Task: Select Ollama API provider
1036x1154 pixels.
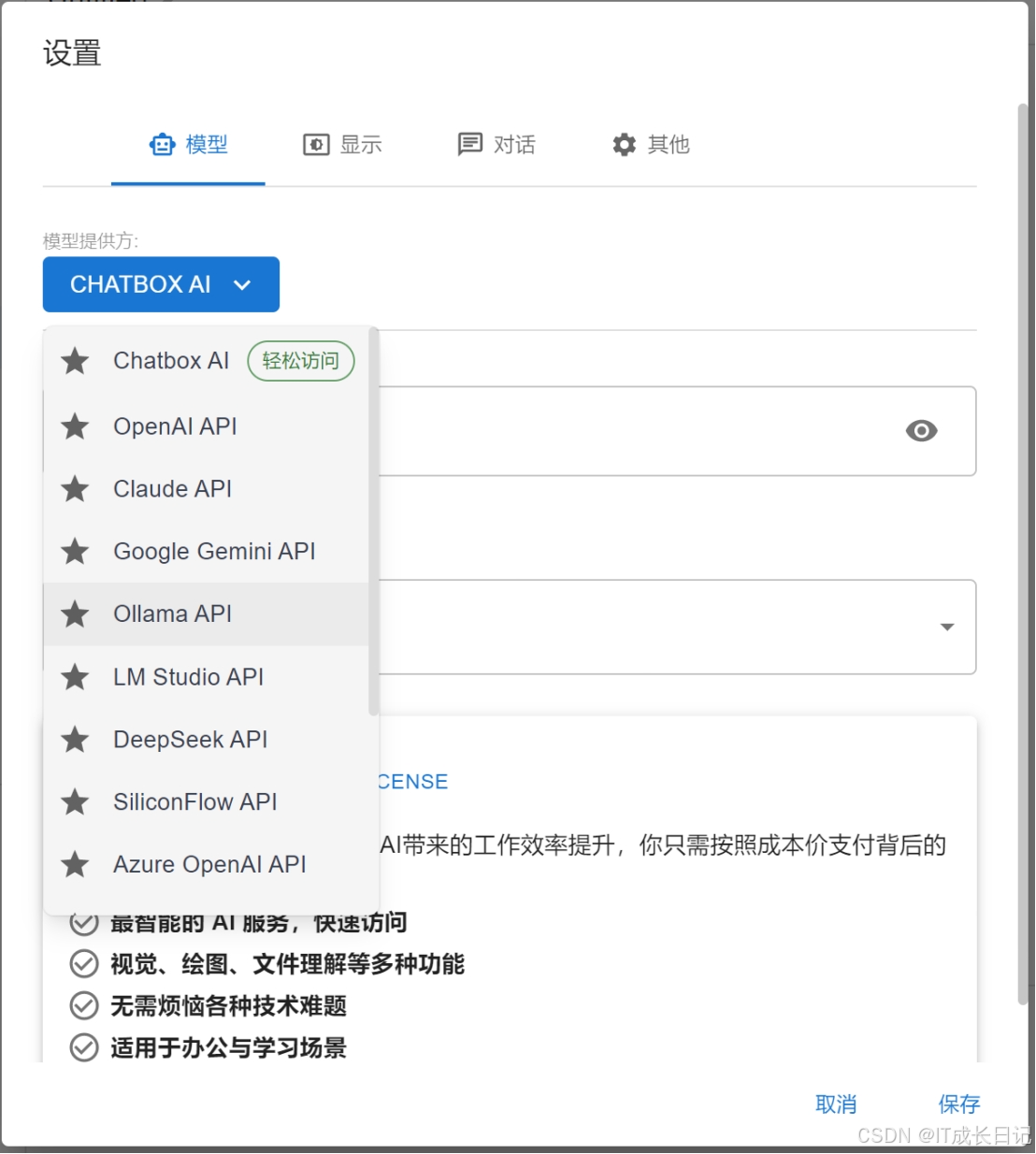Action: 207,614
